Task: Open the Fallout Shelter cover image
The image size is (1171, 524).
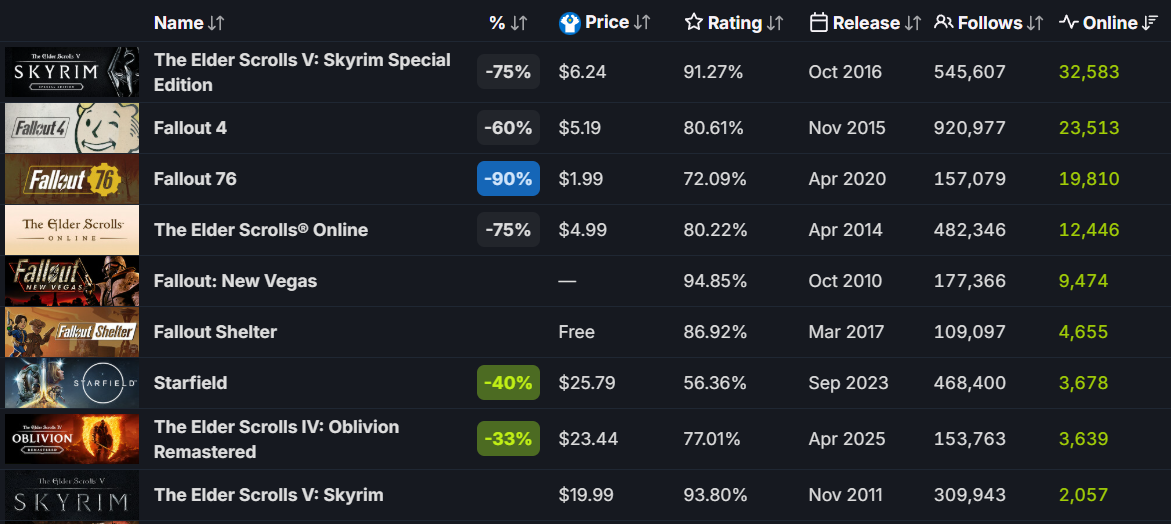Action: [72, 332]
